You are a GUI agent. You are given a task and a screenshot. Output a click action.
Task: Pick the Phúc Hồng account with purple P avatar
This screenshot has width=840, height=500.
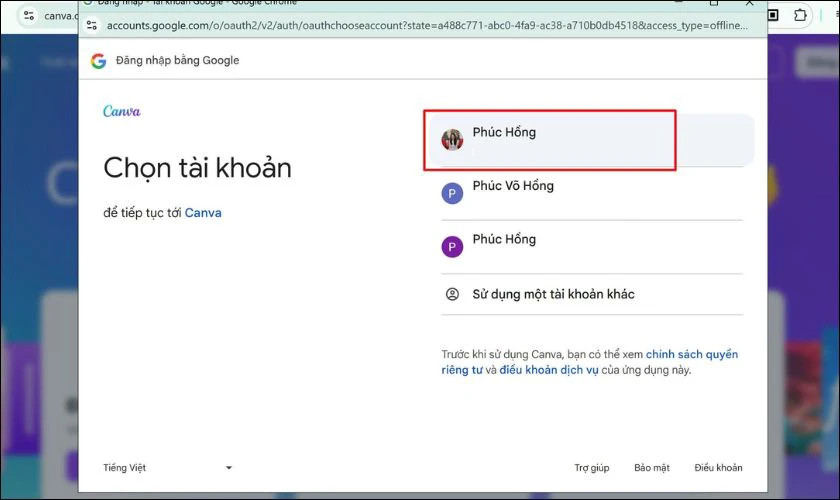point(591,247)
